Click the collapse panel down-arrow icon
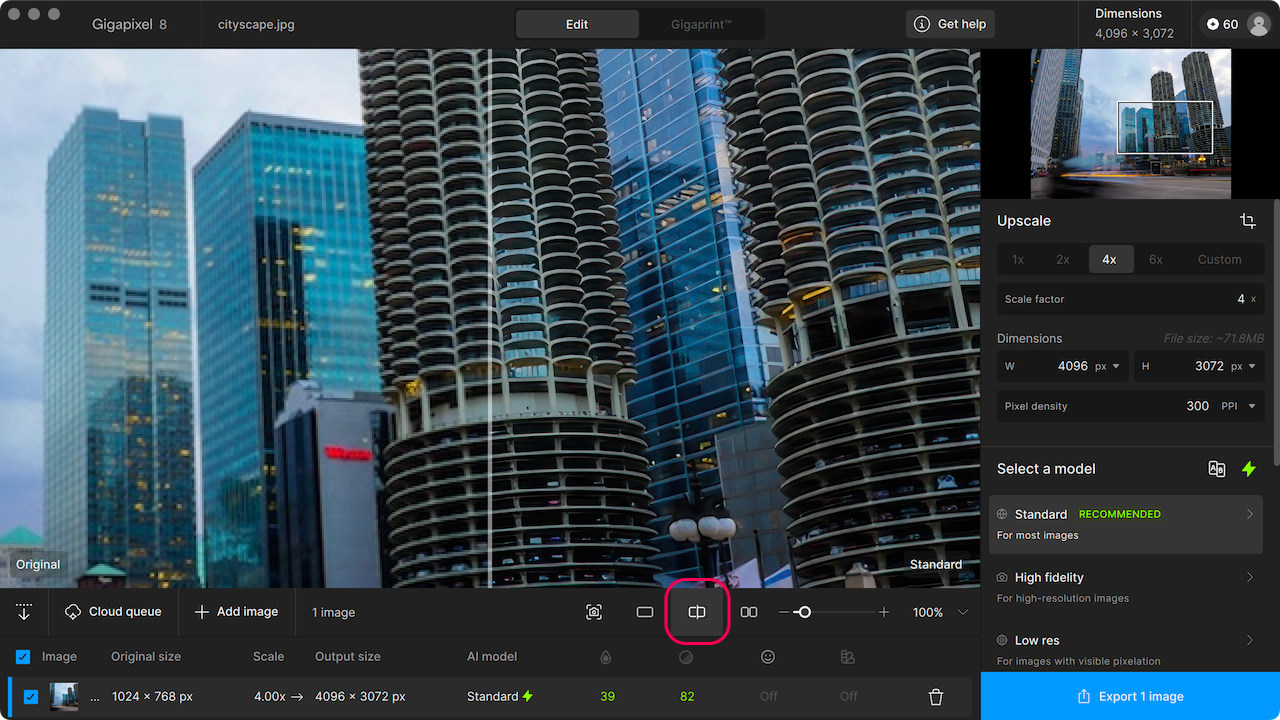 (24, 612)
